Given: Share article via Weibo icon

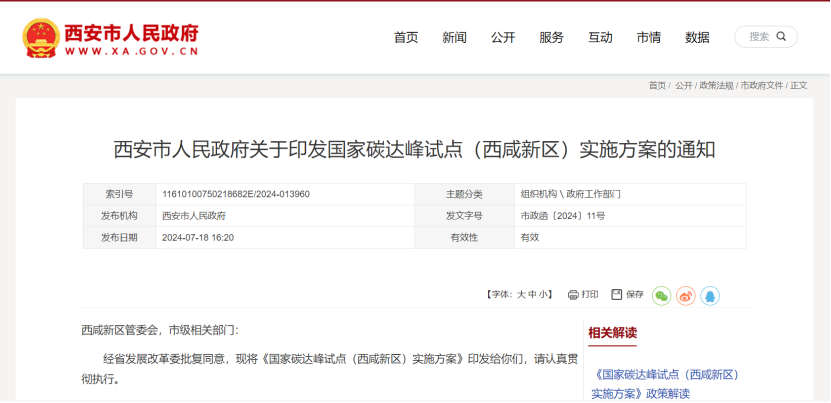Looking at the screenshot, I should (x=686, y=296).
